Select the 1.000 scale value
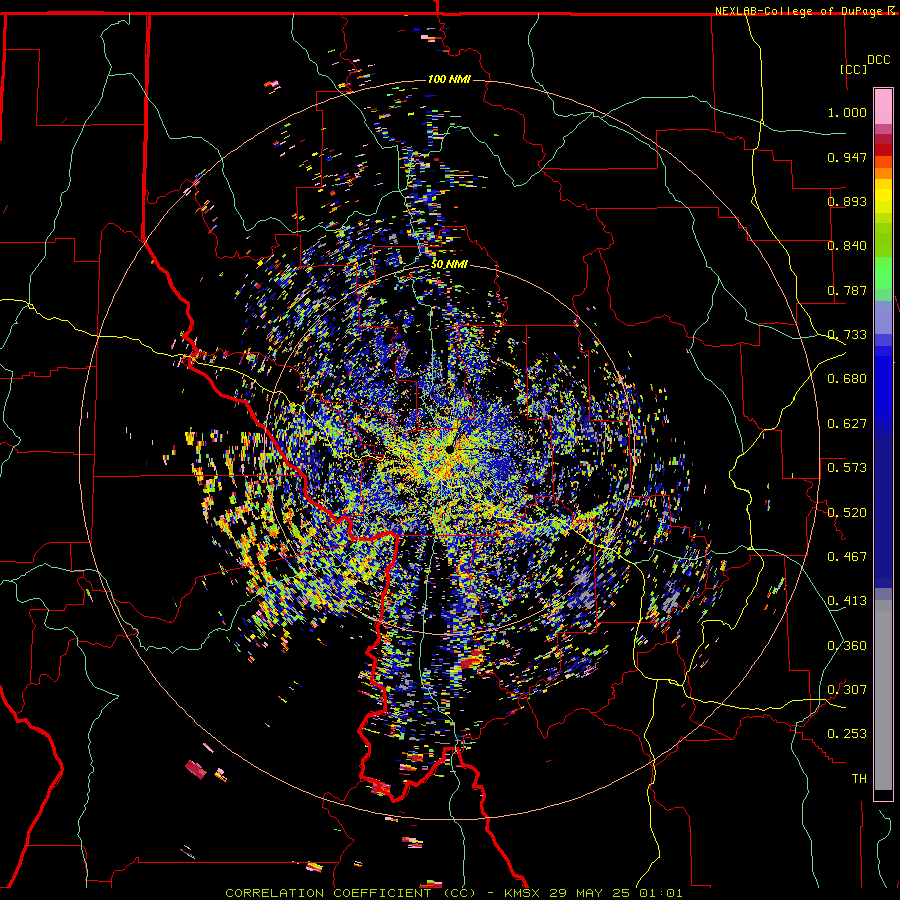 [847, 112]
